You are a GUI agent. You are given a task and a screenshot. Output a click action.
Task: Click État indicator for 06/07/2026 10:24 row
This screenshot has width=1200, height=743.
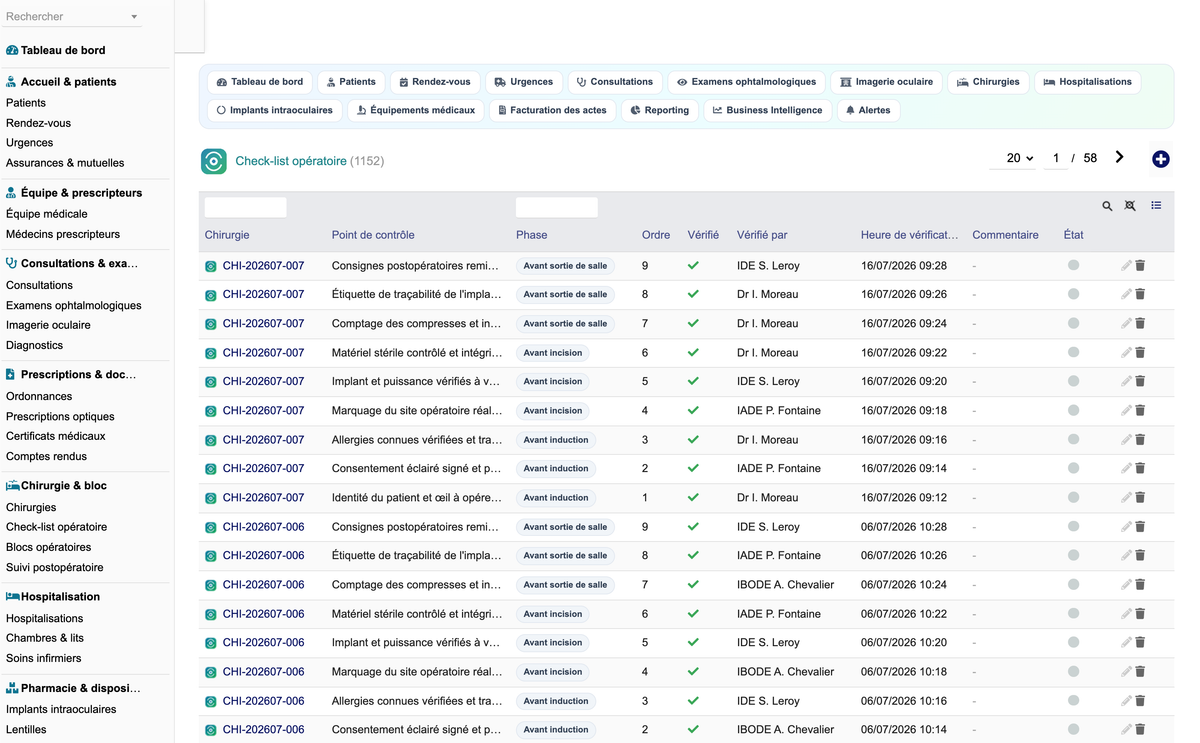[1073, 584]
